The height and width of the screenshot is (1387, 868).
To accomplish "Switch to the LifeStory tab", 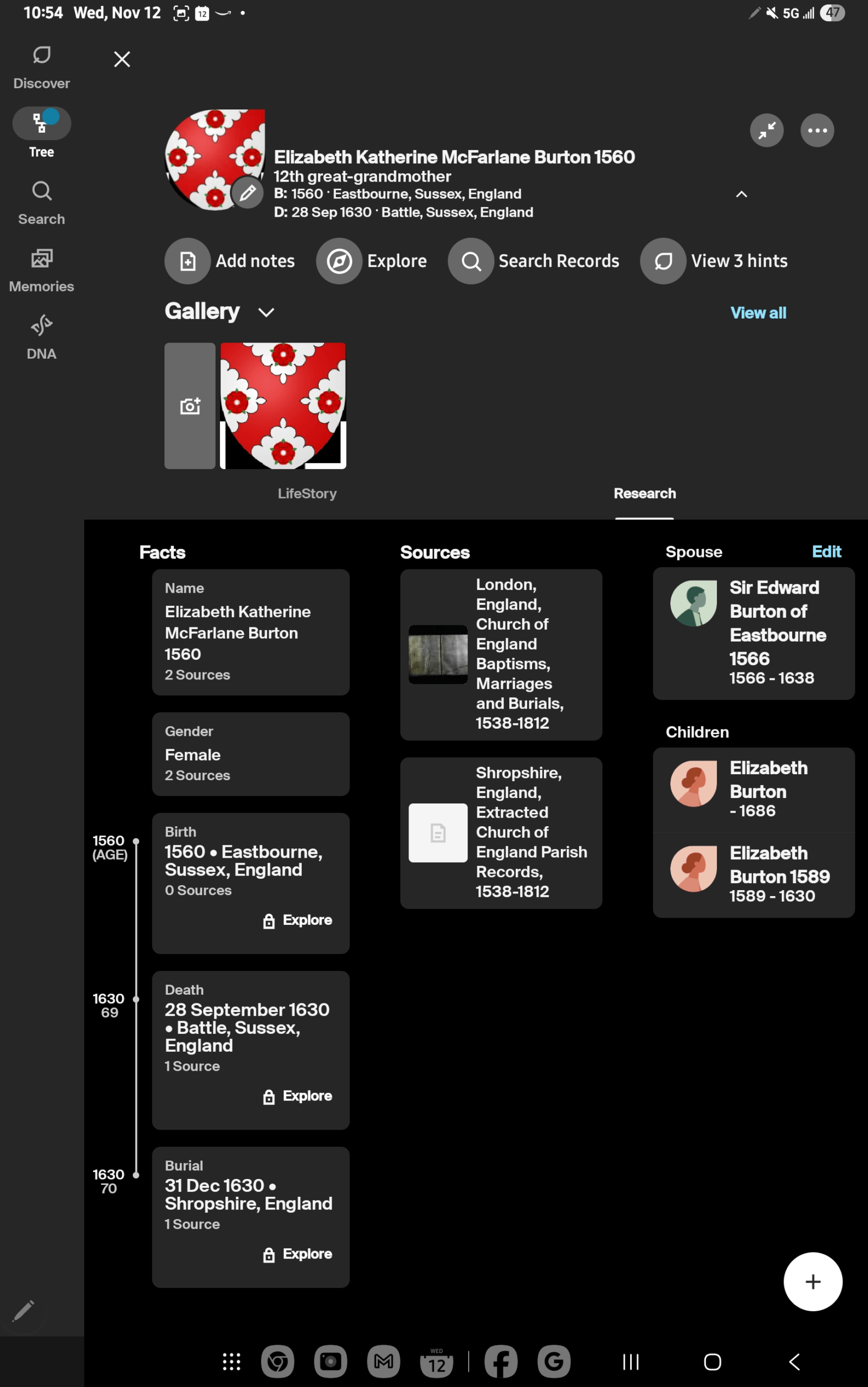I will tap(307, 493).
